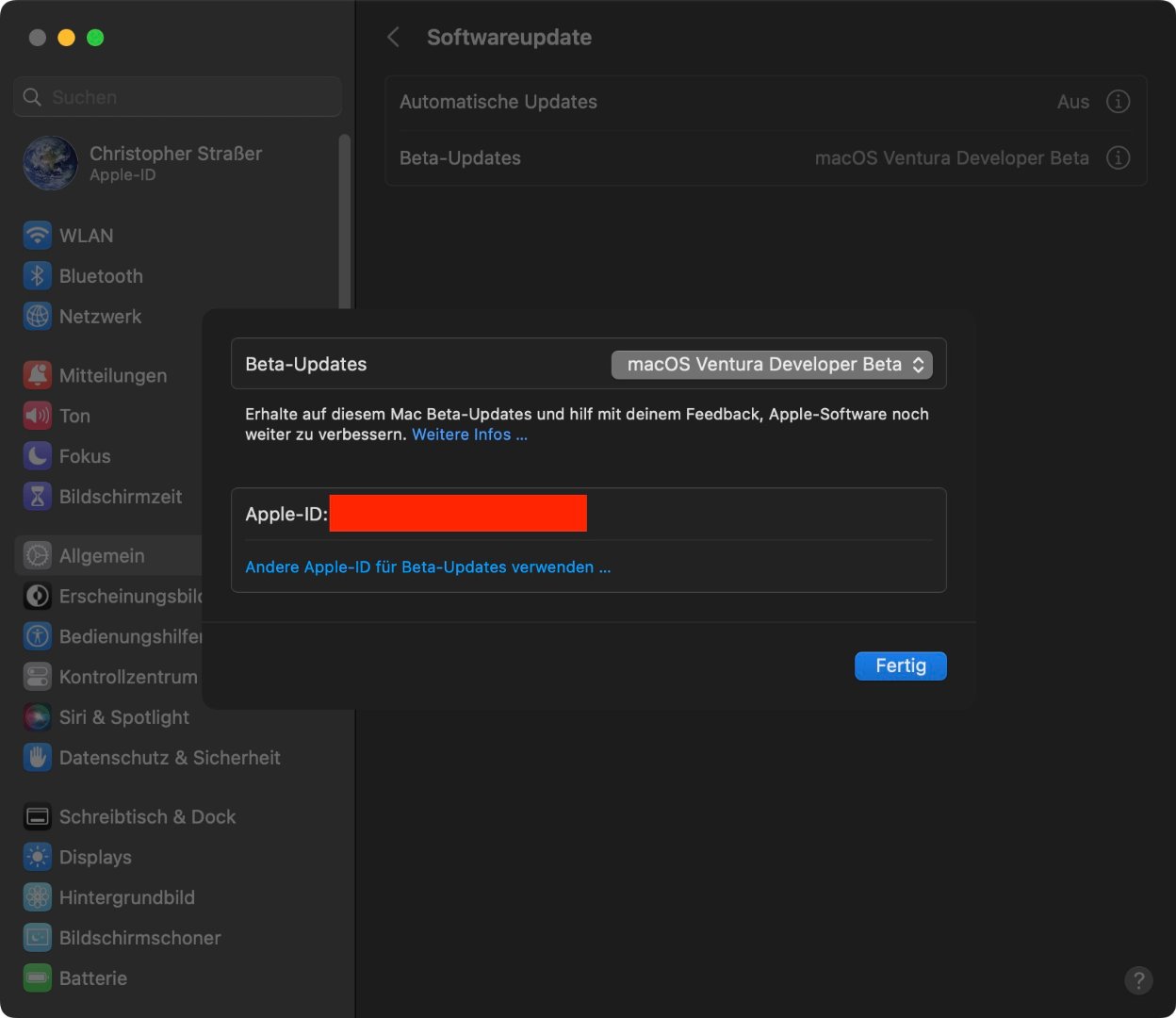This screenshot has height=1018, width=1176.
Task: Click the Fokus moon icon
Action: coord(38,456)
